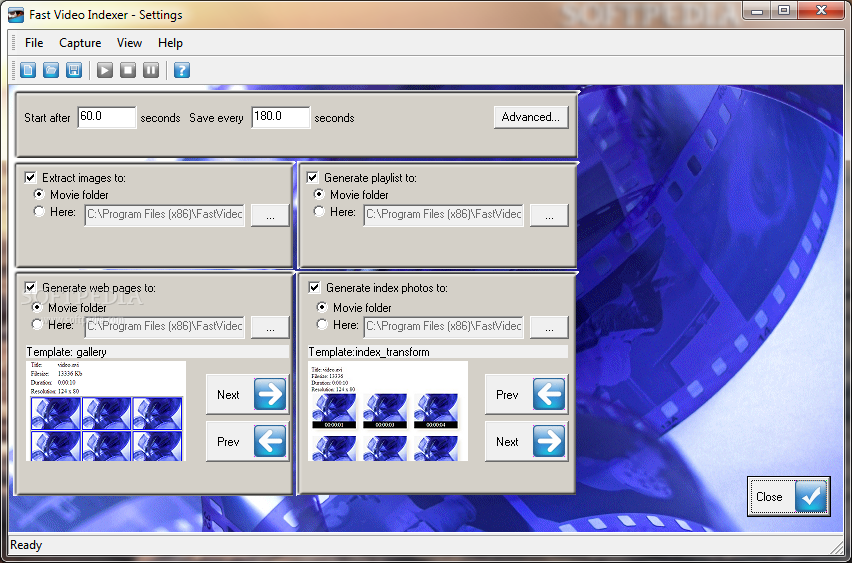Start indexing with the Play toolbar icon

pos(105,70)
